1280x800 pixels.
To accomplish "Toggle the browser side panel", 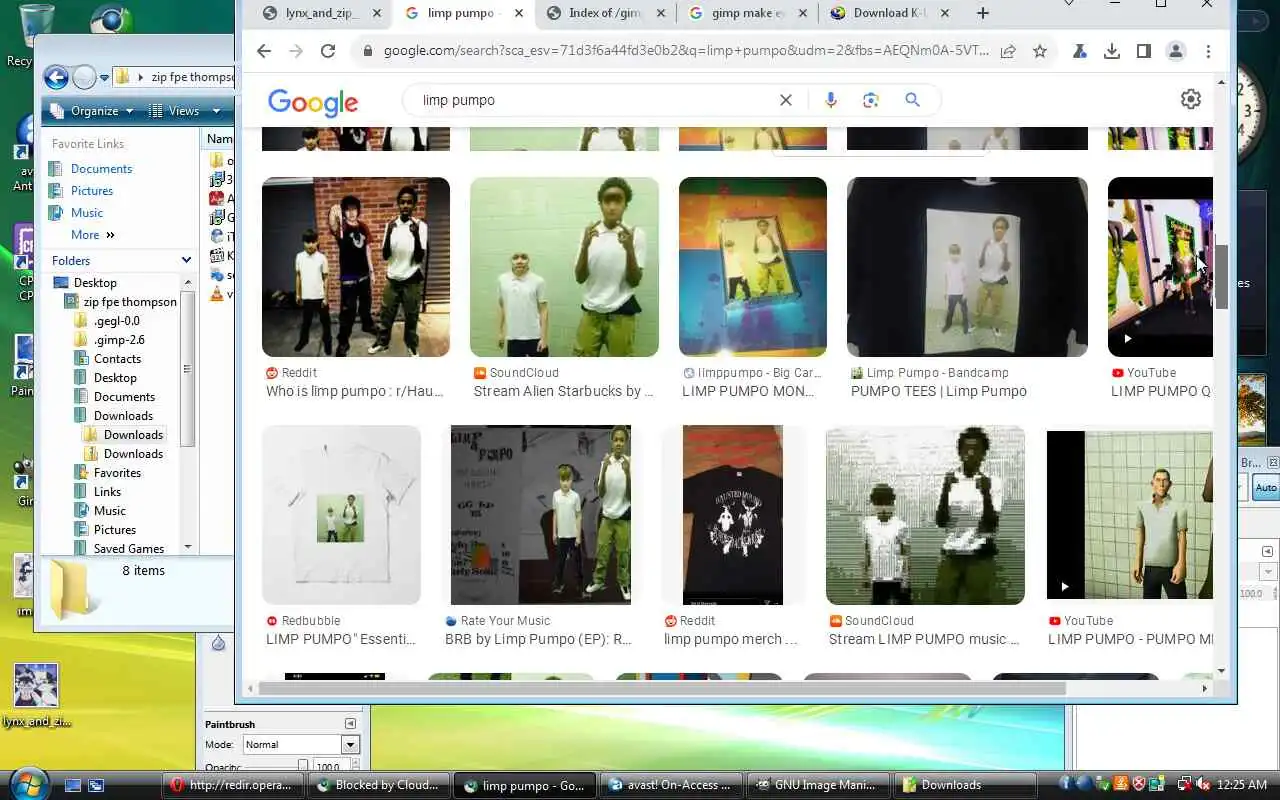I will [x=1144, y=51].
